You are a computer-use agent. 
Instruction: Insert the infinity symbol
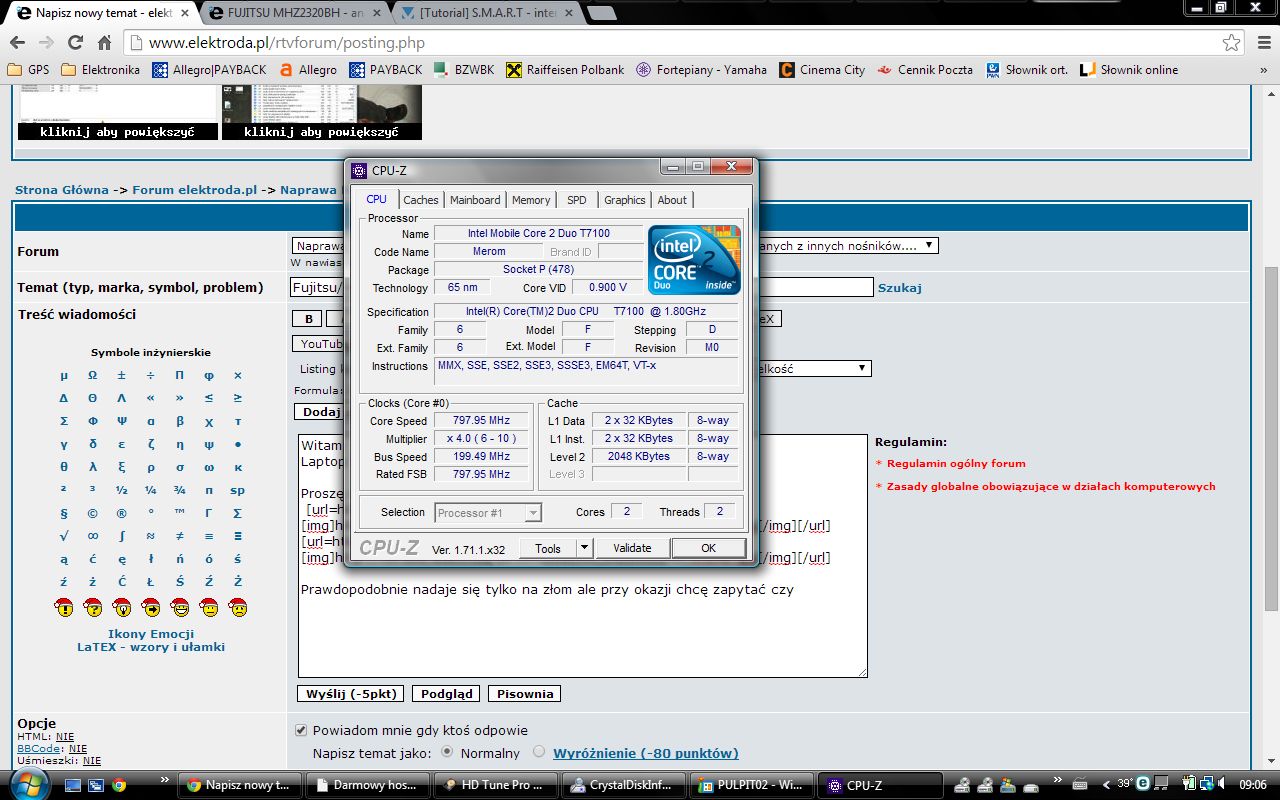93,536
